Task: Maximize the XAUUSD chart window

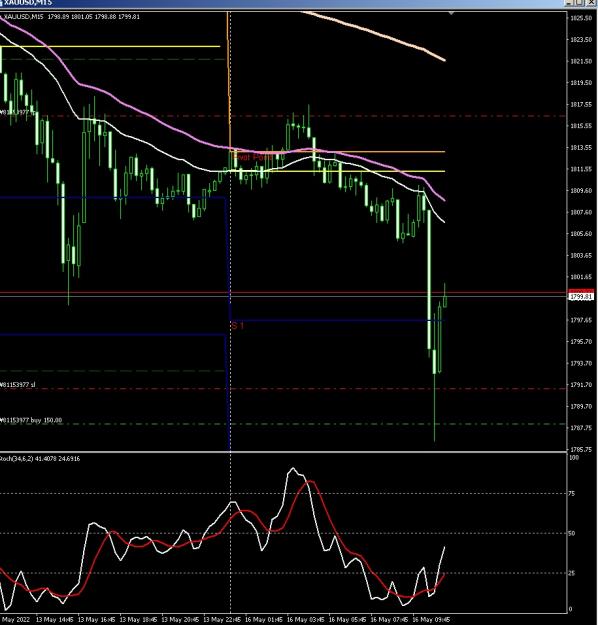Action: pyautogui.click(x=580, y=3)
